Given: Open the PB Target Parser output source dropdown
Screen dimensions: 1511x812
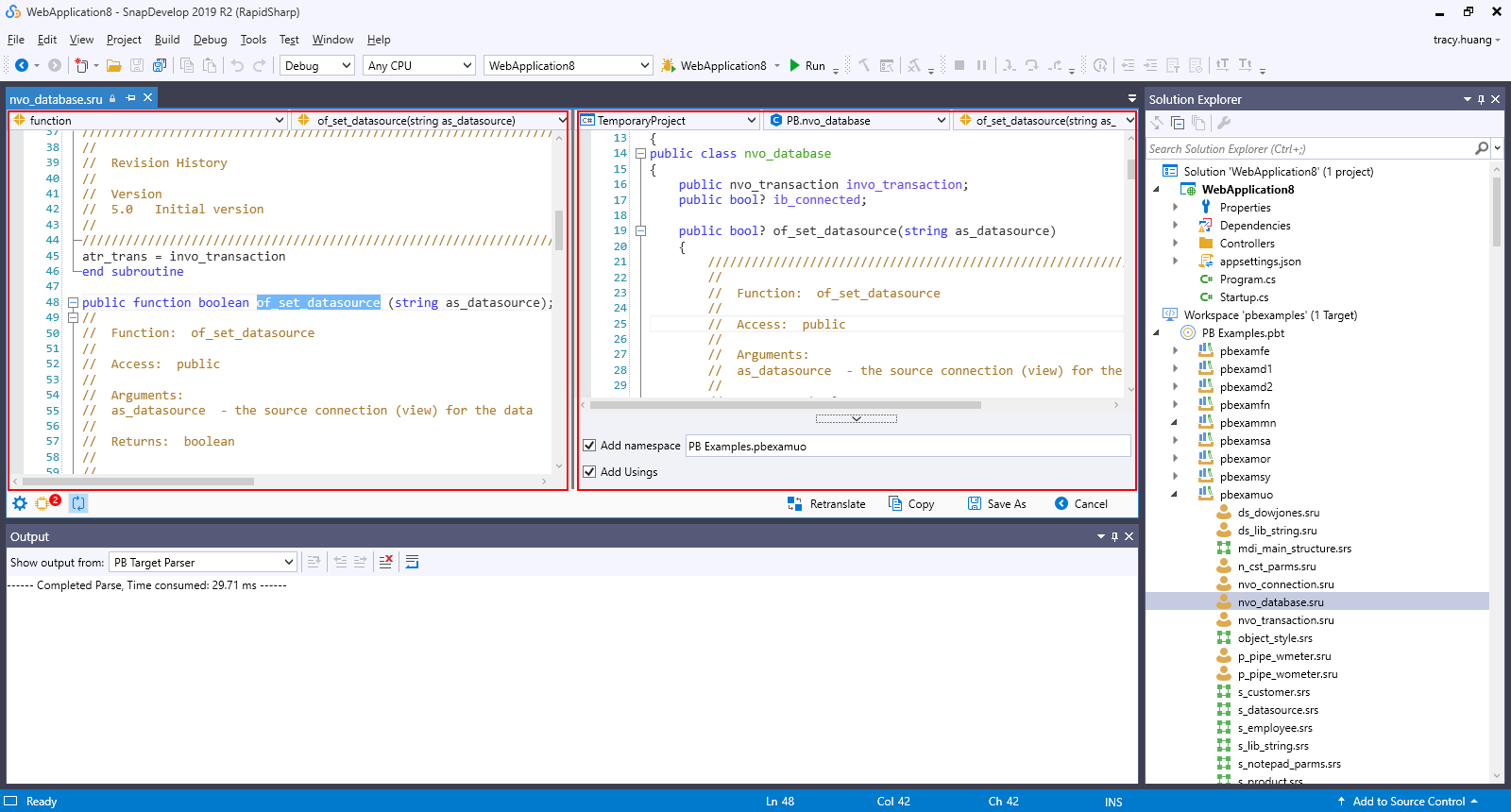Looking at the screenshot, I should [x=203, y=562].
